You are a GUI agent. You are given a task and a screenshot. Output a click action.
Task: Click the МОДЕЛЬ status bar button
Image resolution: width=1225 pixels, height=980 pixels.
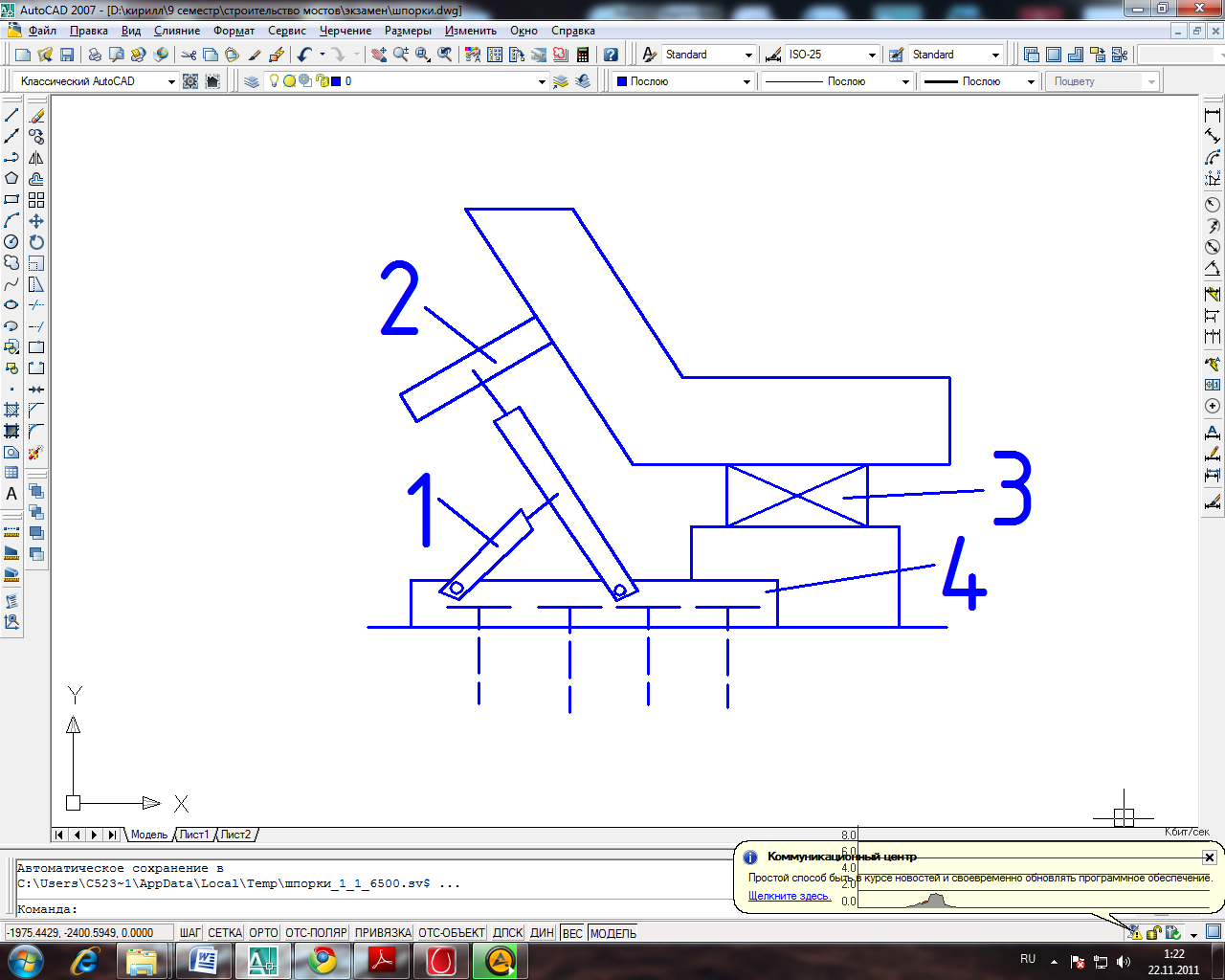[x=613, y=933]
